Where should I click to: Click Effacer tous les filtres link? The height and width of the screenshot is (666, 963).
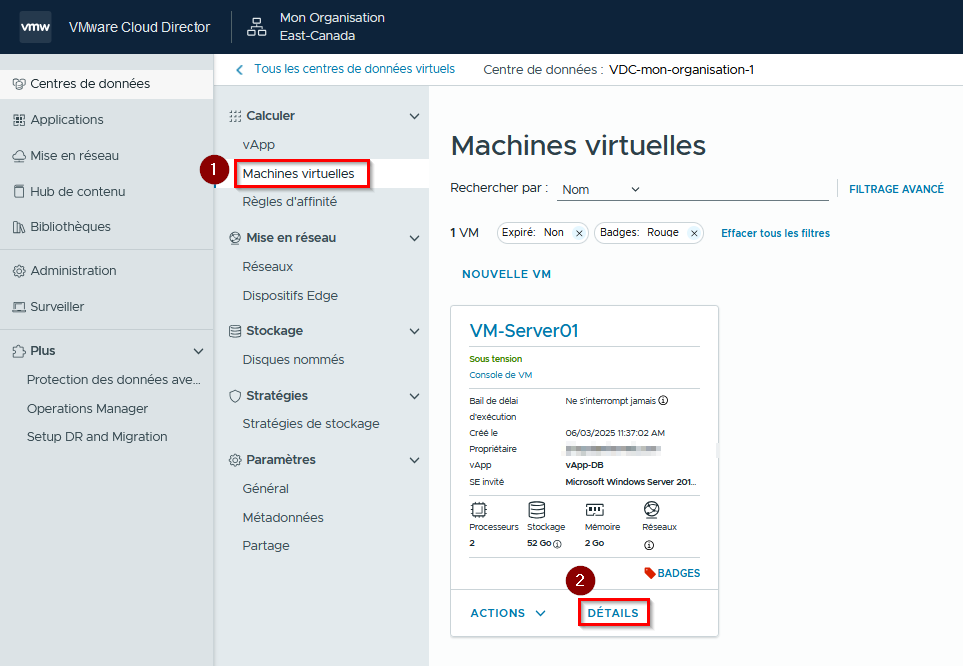point(775,233)
